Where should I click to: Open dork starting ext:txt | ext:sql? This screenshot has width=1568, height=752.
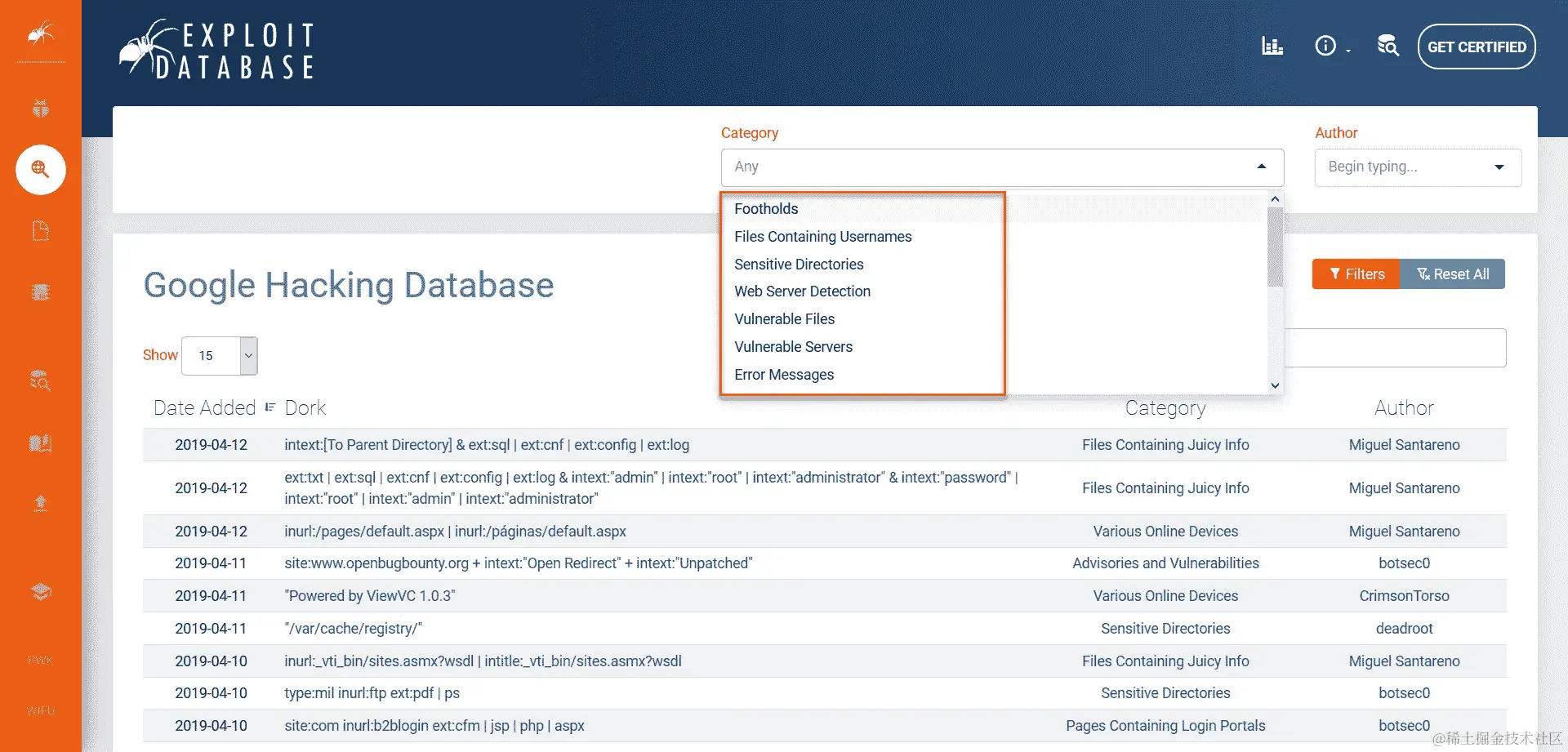click(x=651, y=488)
